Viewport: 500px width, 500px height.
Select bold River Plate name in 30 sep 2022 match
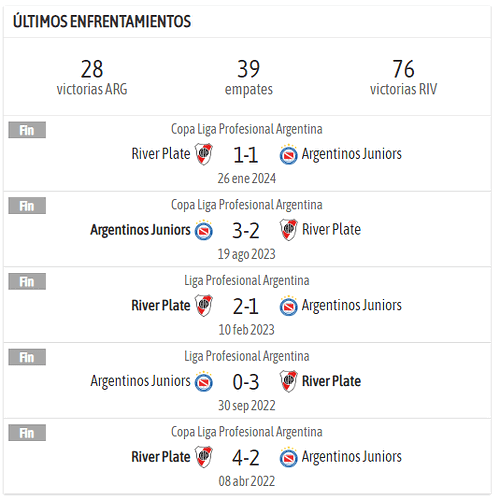(x=331, y=381)
